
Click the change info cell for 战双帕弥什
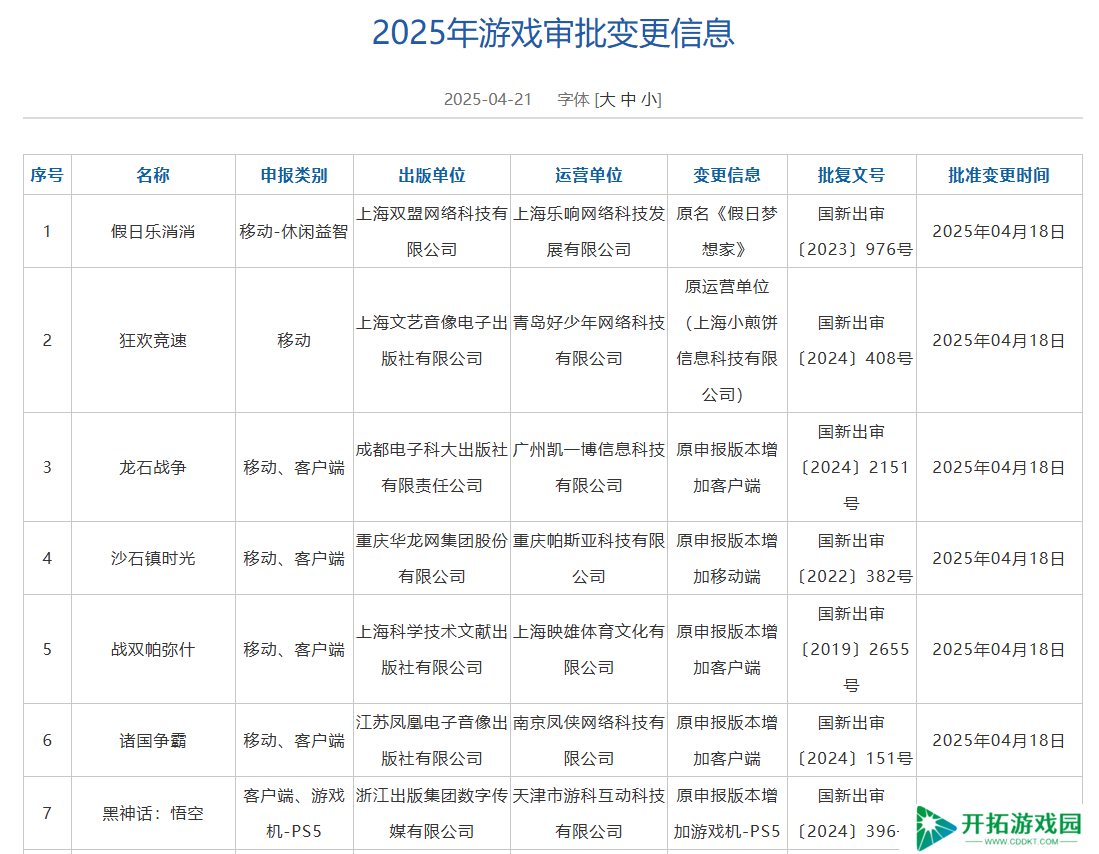[727, 649]
